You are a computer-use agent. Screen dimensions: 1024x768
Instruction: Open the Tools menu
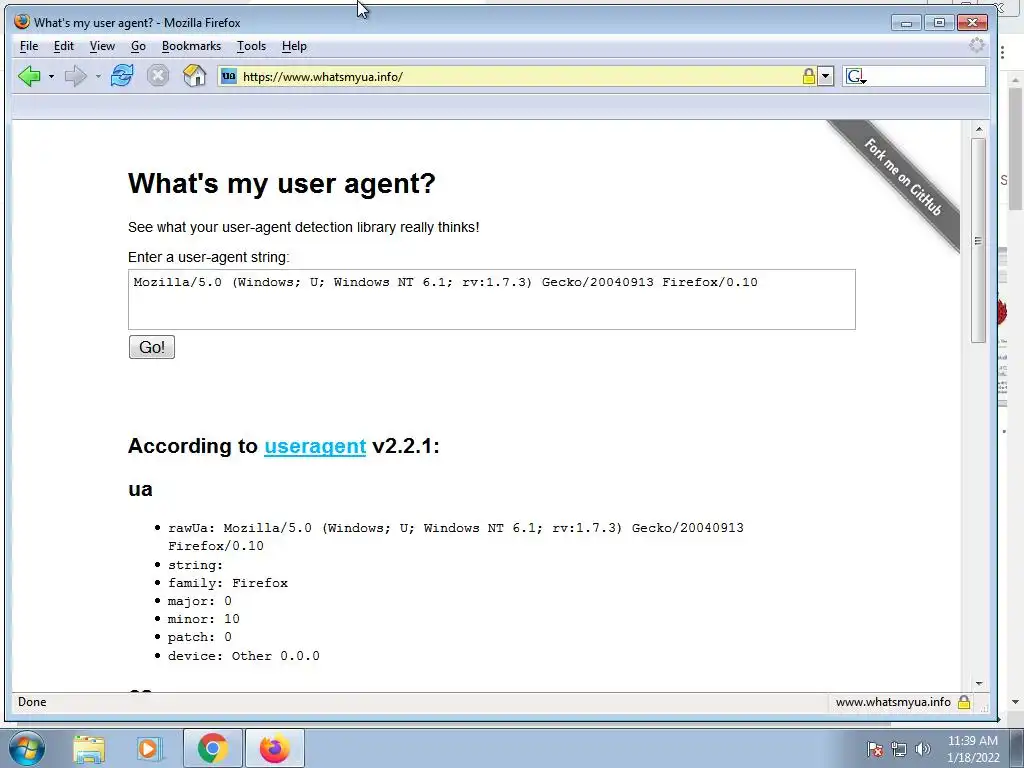pos(251,46)
